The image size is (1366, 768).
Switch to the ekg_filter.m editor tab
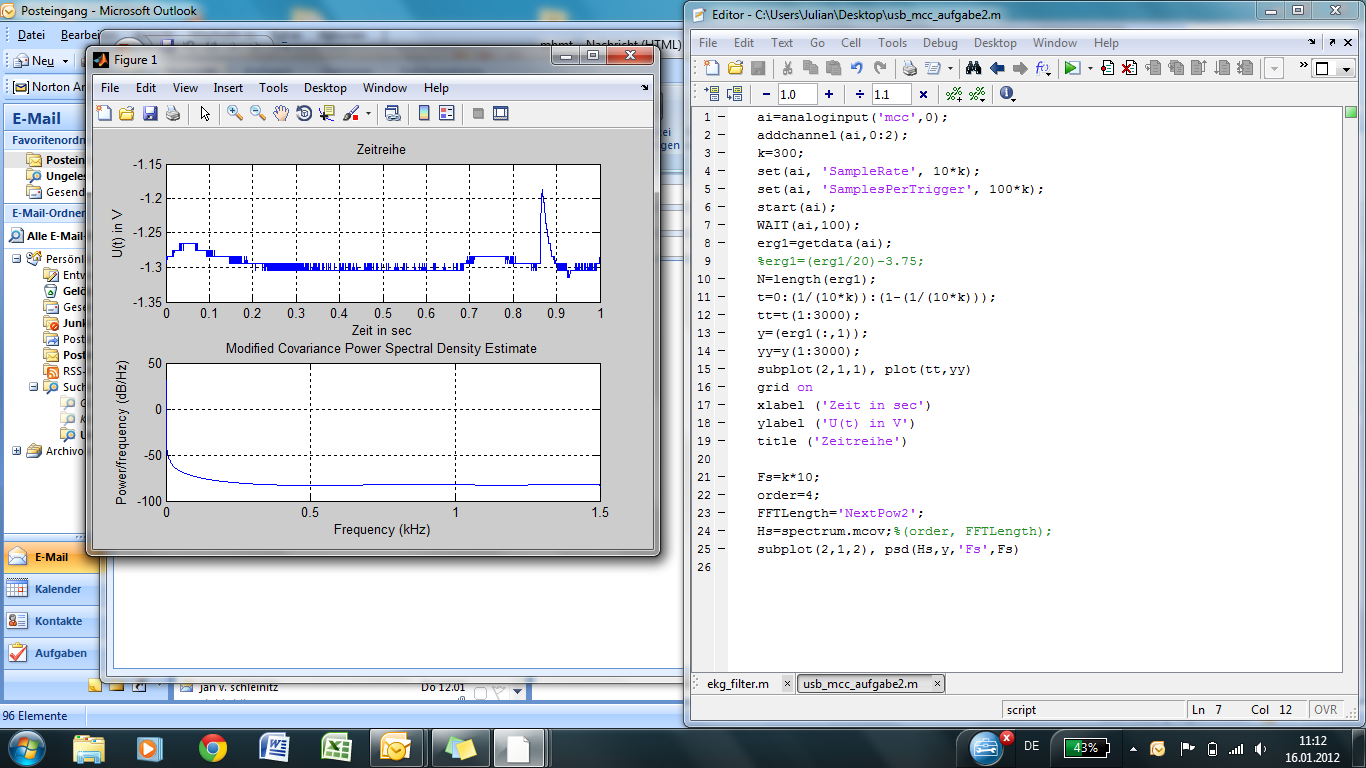pos(738,684)
